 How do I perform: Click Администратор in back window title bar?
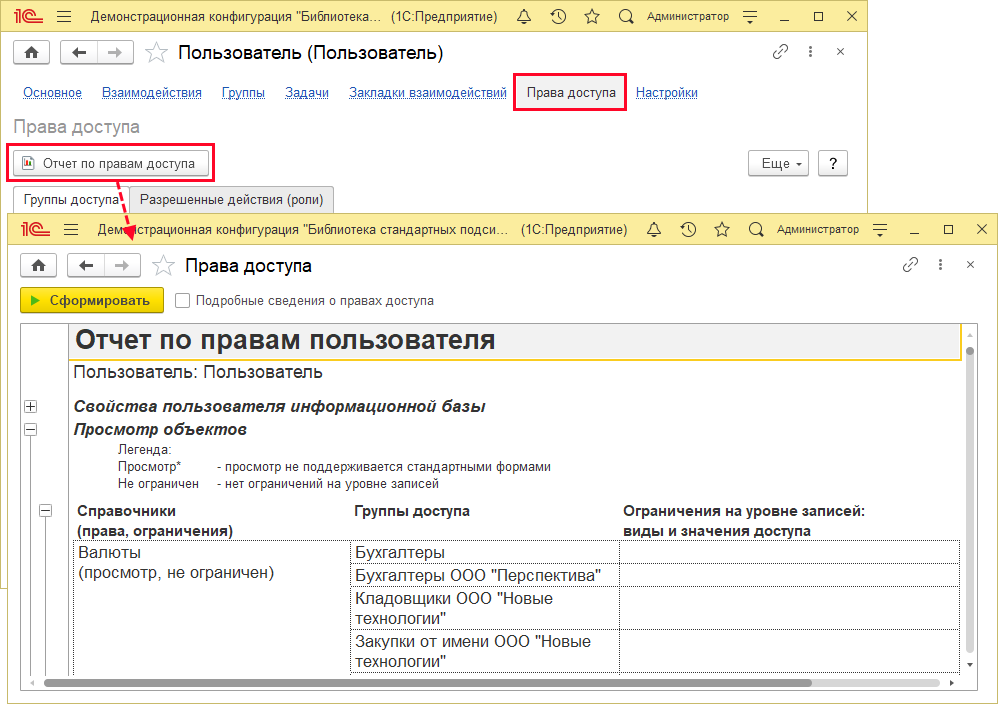click(x=688, y=17)
